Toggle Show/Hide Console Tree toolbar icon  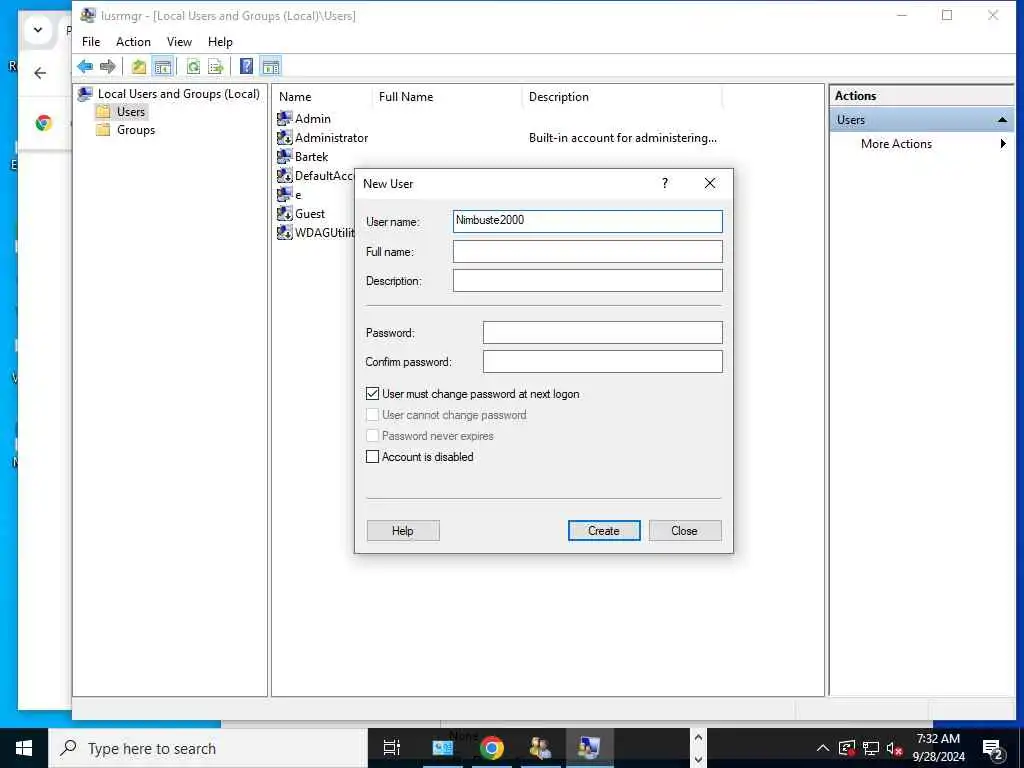[x=163, y=66]
